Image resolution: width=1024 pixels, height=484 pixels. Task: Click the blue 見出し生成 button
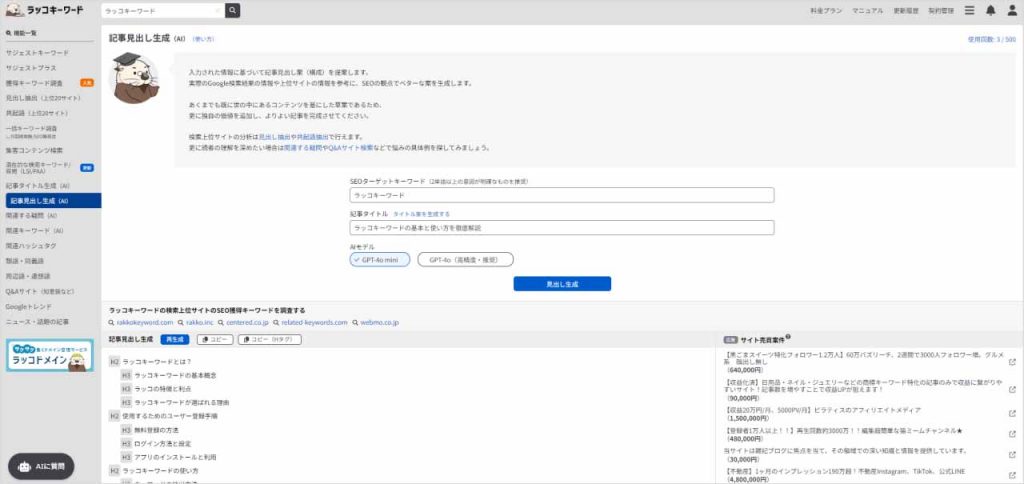(562, 284)
